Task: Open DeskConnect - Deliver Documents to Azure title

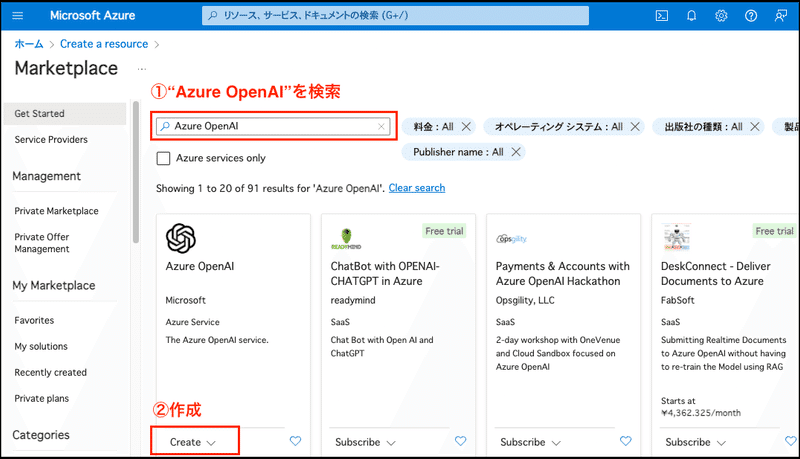Action: pos(716,274)
